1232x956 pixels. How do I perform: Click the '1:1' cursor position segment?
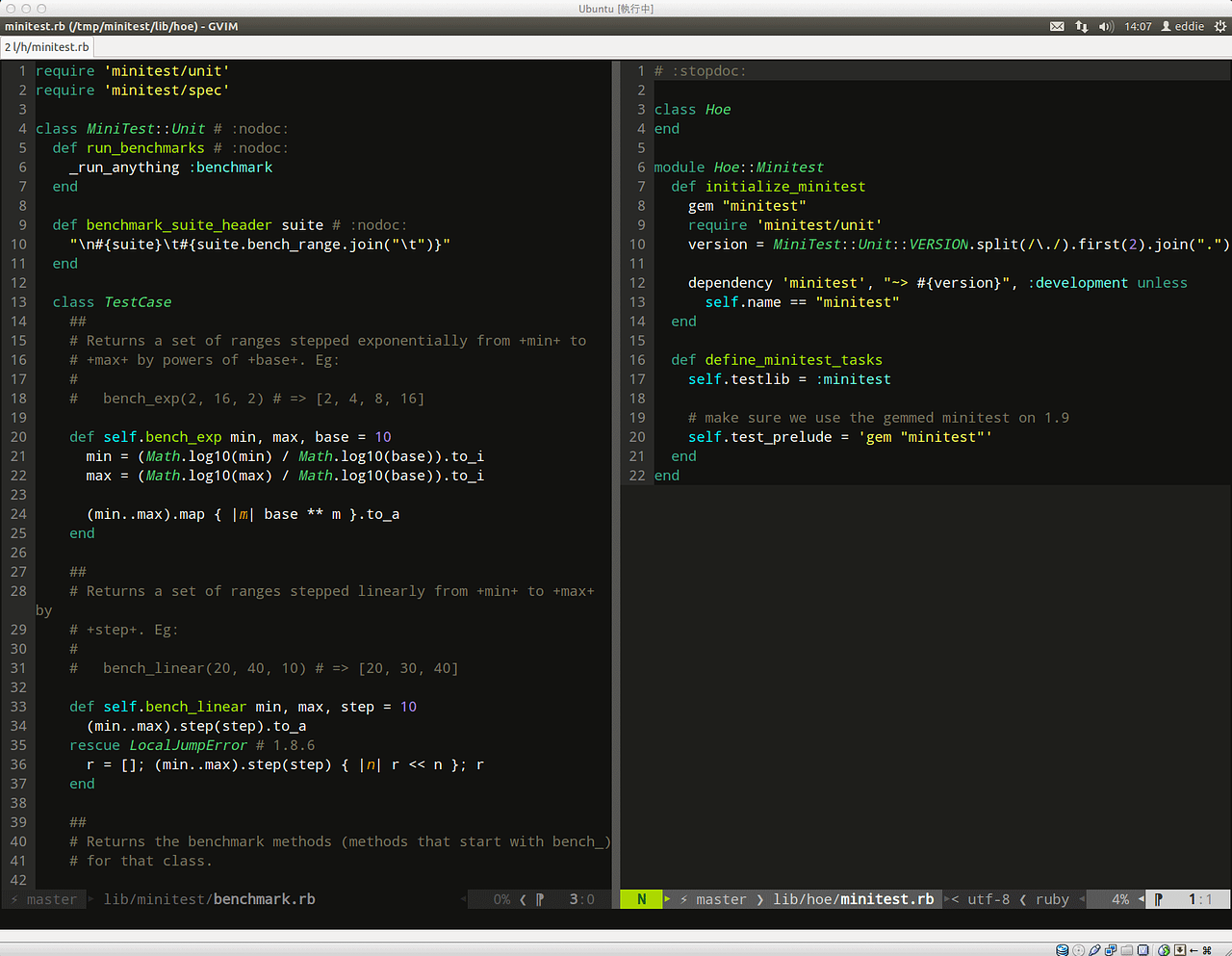[x=1200, y=899]
